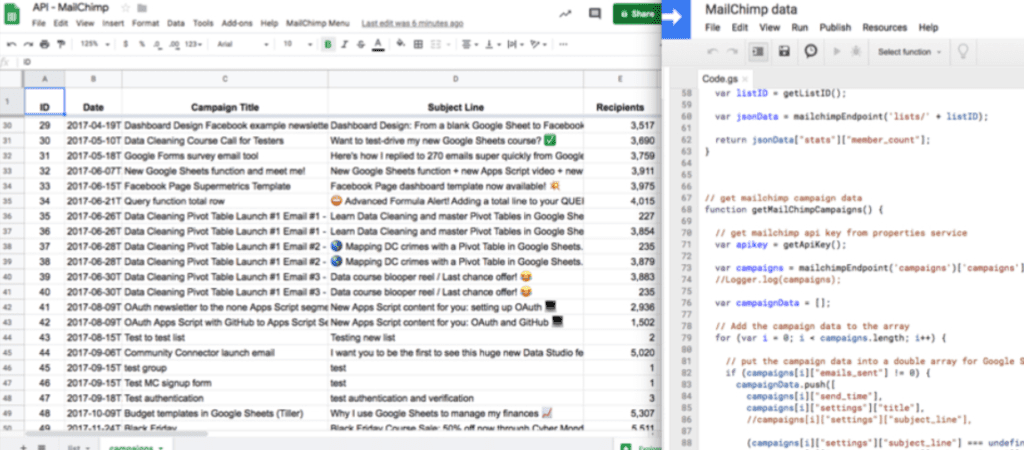Toggle Strikethrough formatting in Sheets
Viewport: 1024px width, 450px height.
point(361,44)
